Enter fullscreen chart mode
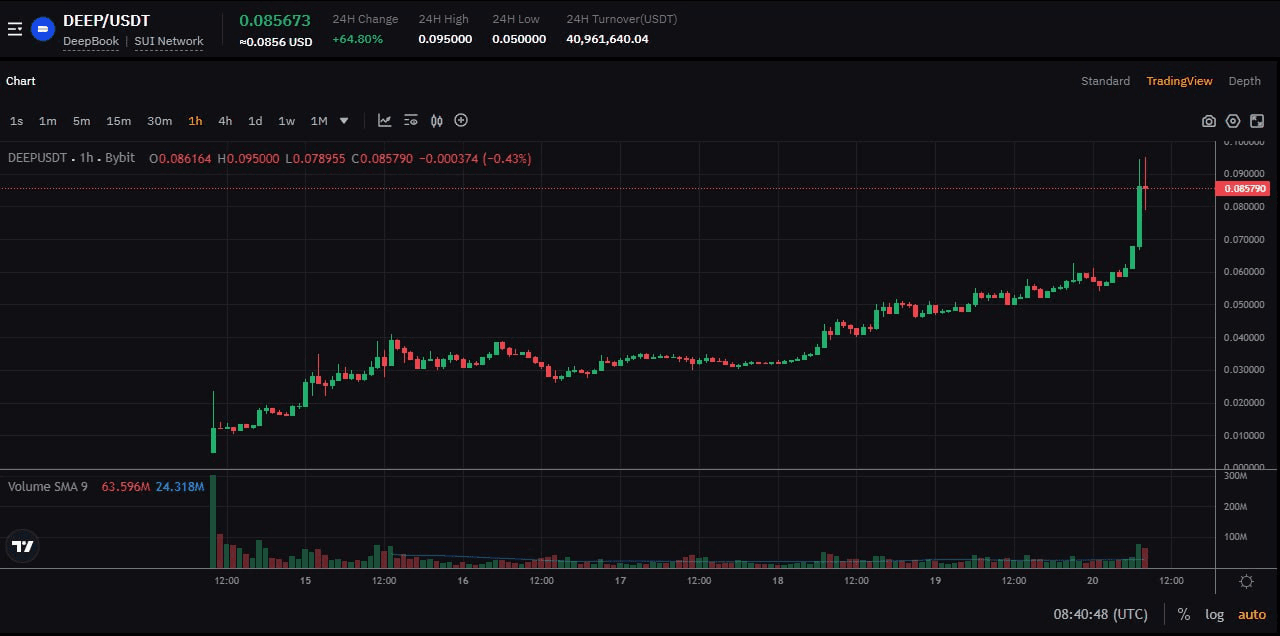Screen dimensions: 1280x636 pos(1257,121)
